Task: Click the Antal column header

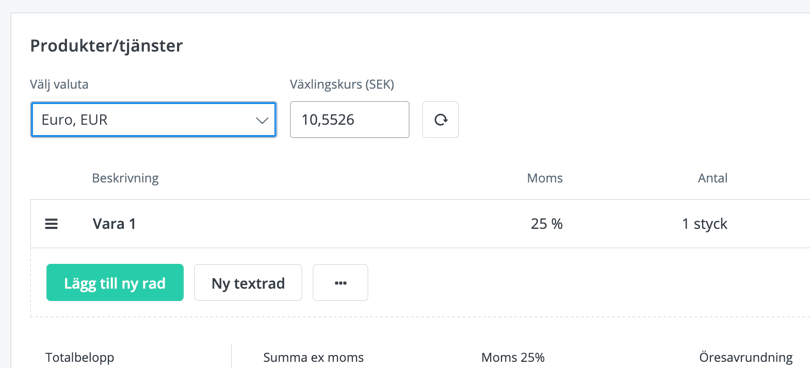Action: pos(712,178)
